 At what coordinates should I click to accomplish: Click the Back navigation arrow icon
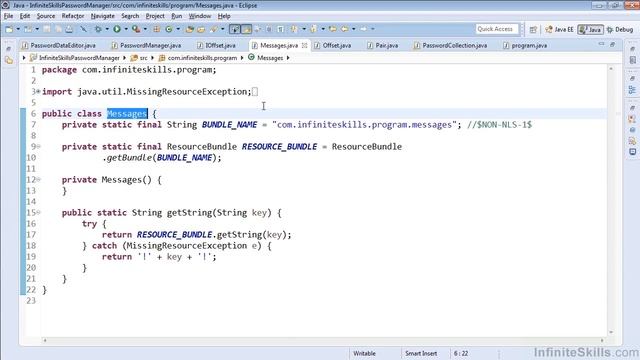(345, 29)
